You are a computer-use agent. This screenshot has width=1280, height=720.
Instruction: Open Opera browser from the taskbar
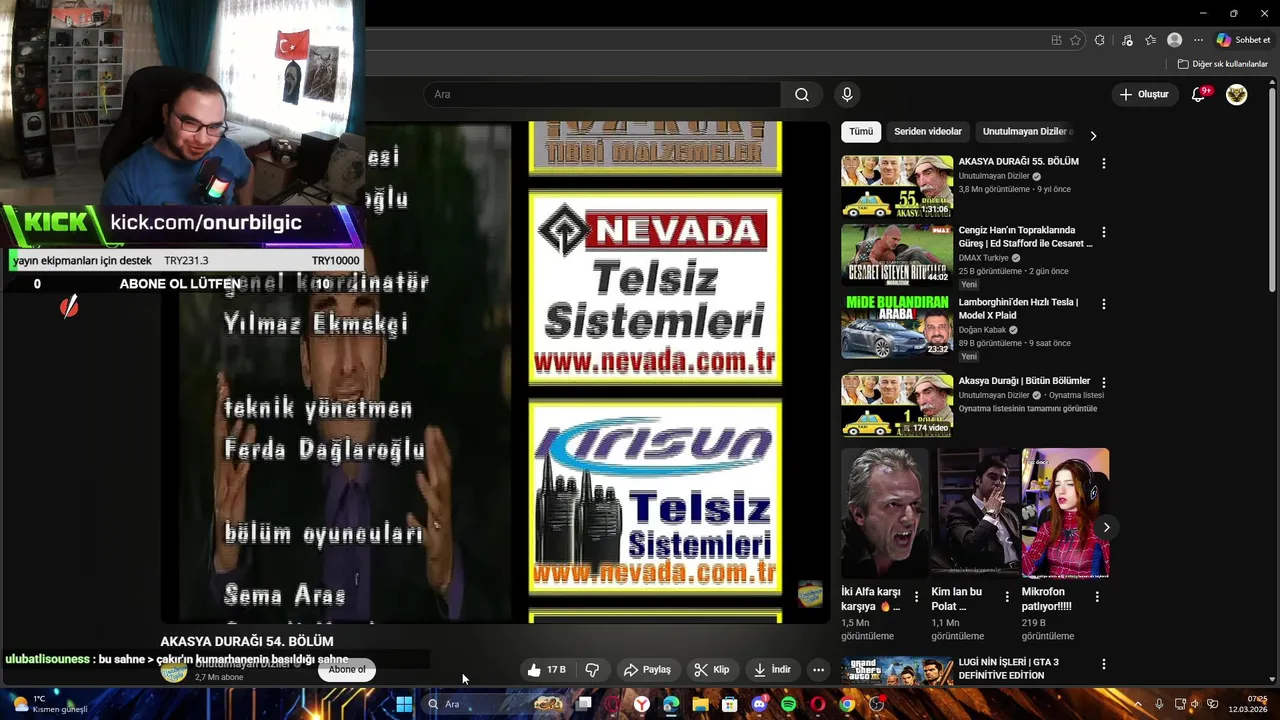(818, 704)
